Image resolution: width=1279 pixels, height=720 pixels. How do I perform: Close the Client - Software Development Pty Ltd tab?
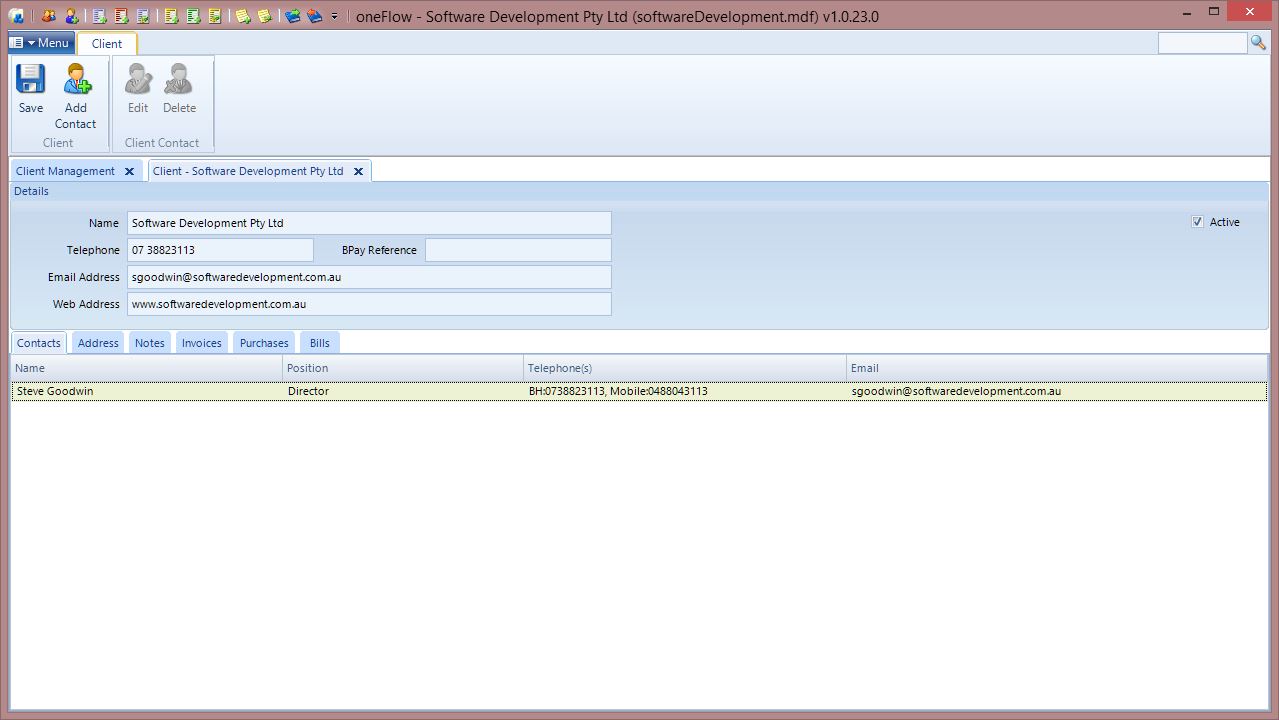coord(358,171)
